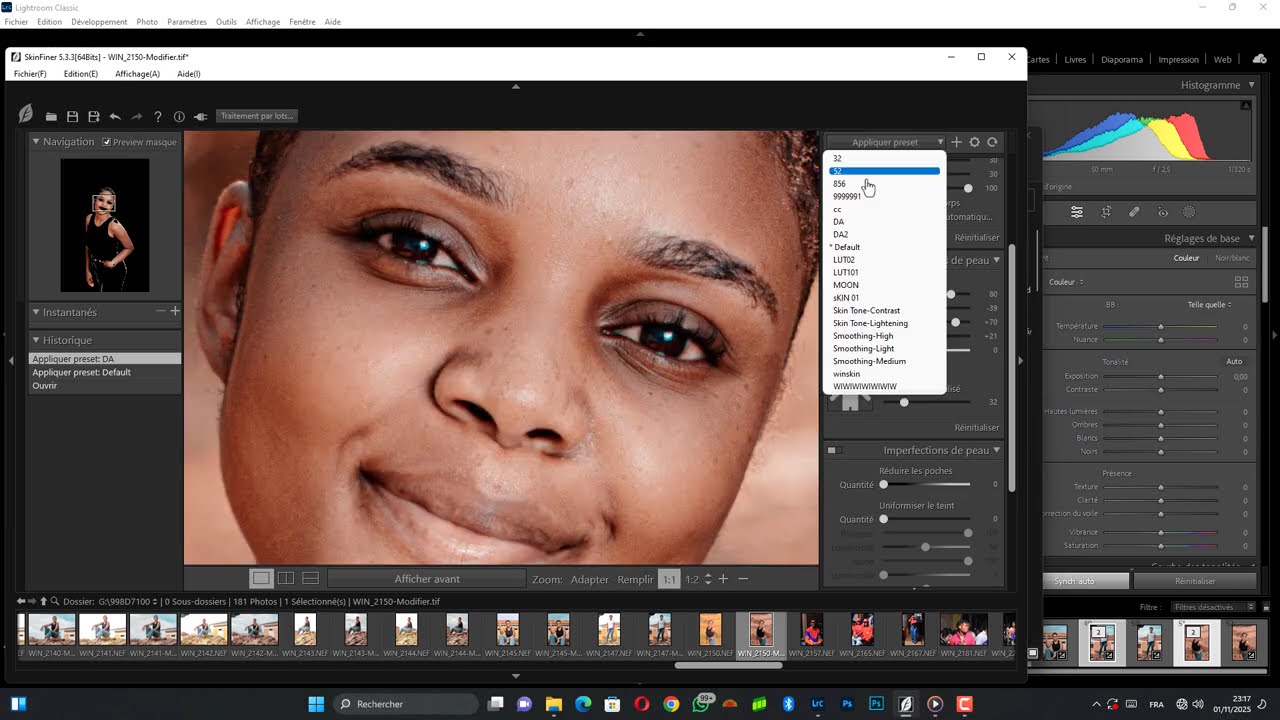The width and height of the screenshot is (1280, 720).
Task: Click Afficher avant button
Action: tap(427, 579)
